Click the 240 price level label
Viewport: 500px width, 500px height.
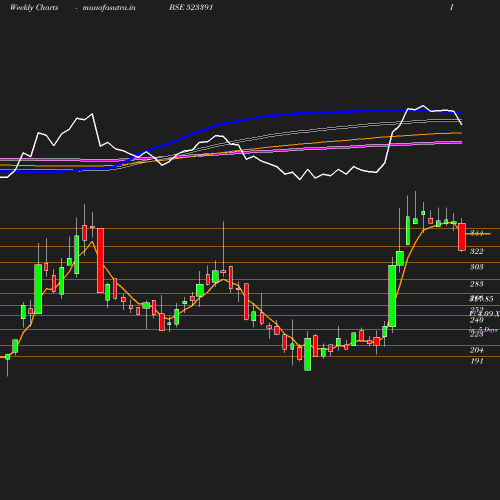click(477, 320)
